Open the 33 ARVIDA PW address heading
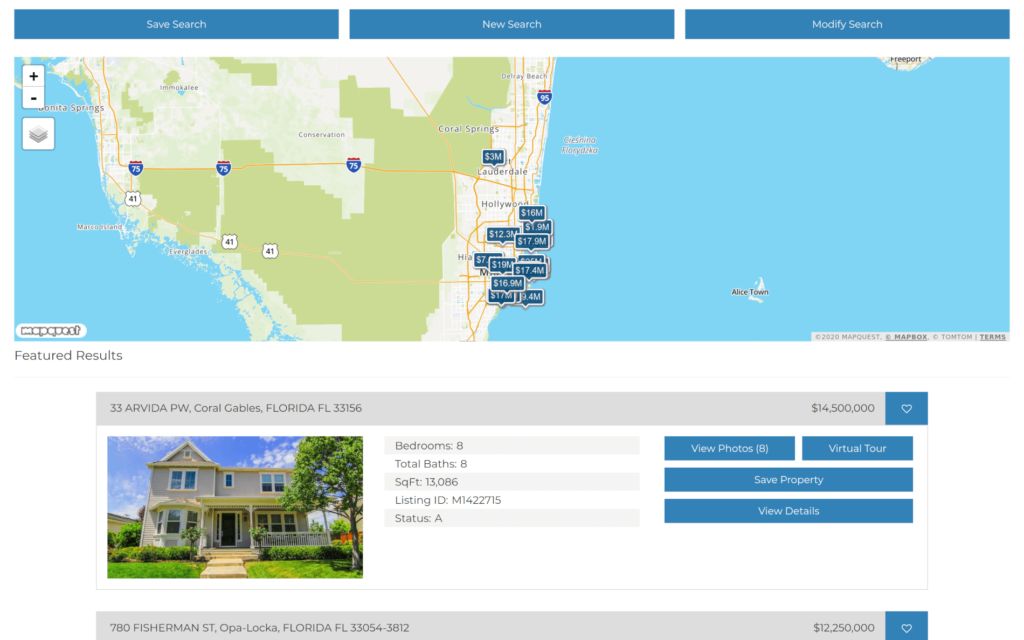The image size is (1024, 640). point(236,408)
